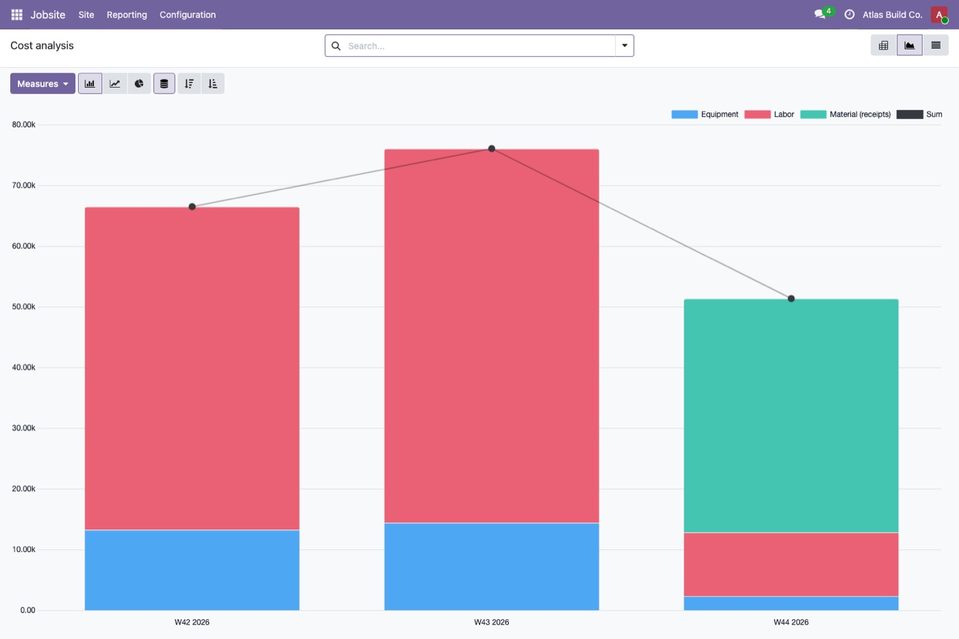Click the Cost analysis title

point(42,45)
